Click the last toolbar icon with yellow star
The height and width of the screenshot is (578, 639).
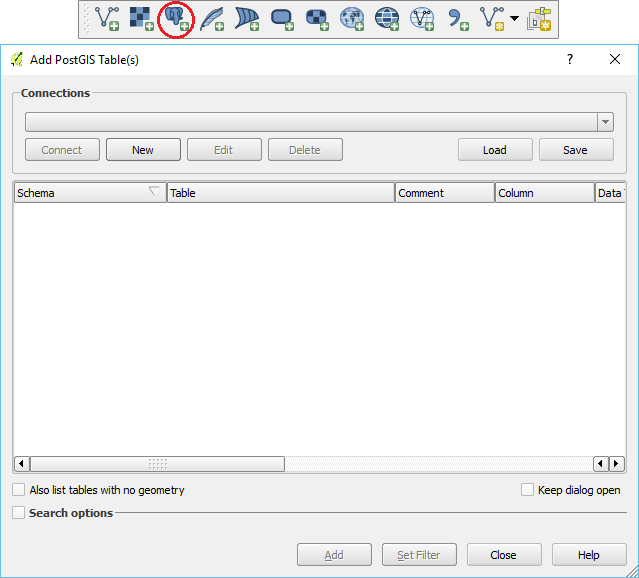(x=539, y=19)
